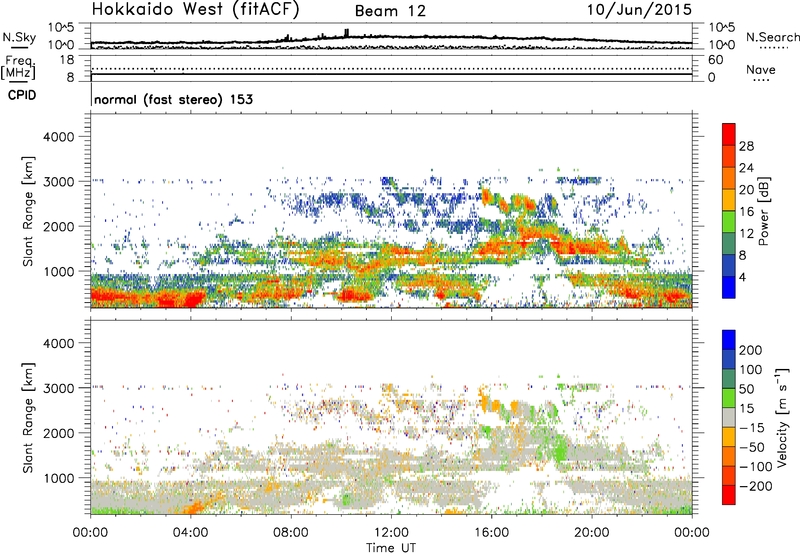The width and height of the screenshot is (800, 554).
Task: Click the 'Freq. [MHz]' axis label
Action: point(18,68)
